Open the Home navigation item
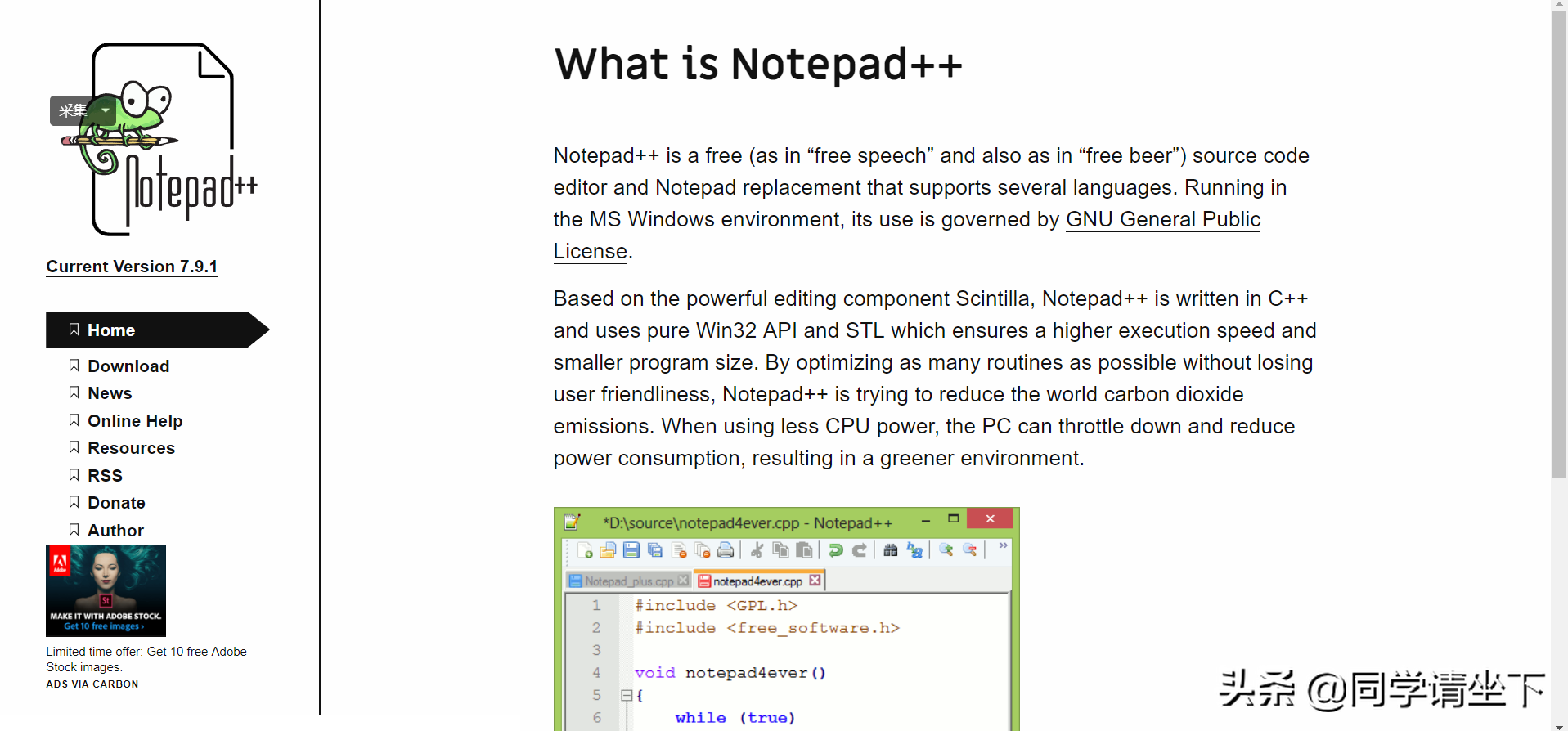The image size is (1568, 731). (157, 330)
